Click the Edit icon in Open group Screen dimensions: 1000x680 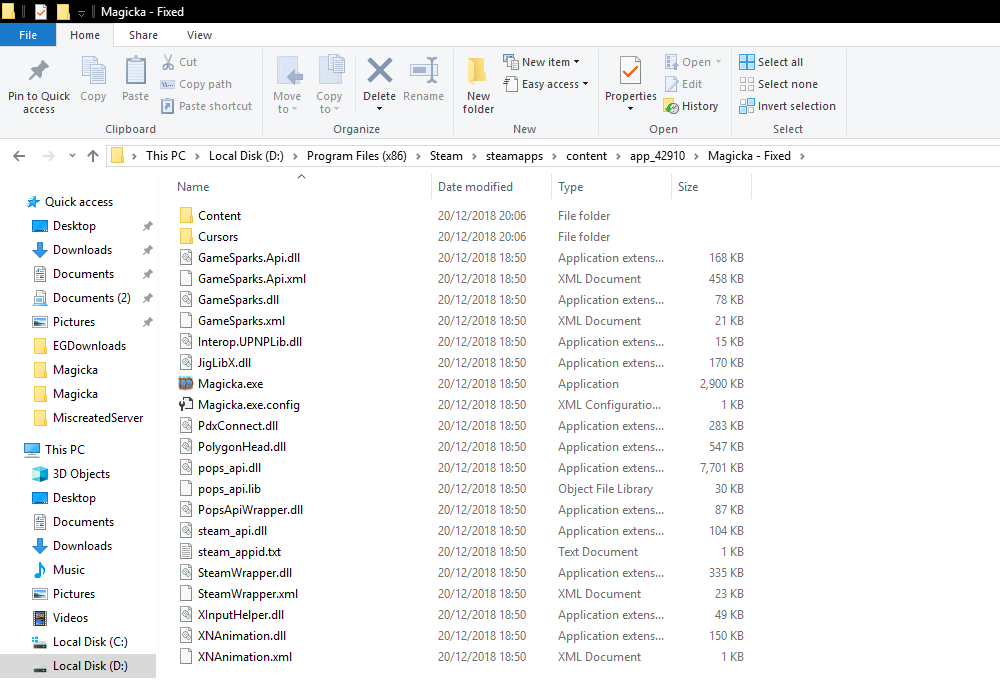coord(672,84)
